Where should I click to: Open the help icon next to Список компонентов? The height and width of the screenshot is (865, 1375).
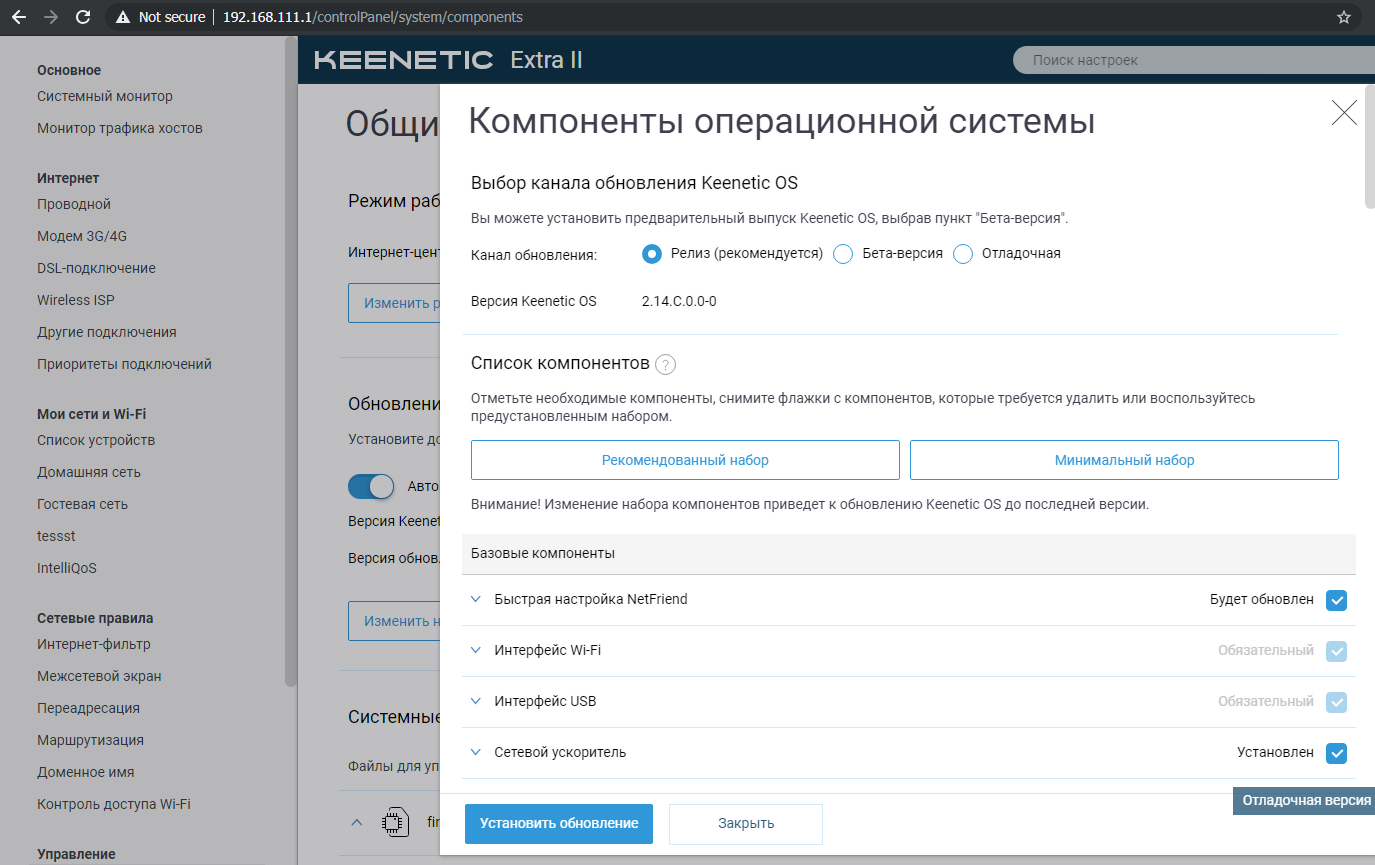666,364
